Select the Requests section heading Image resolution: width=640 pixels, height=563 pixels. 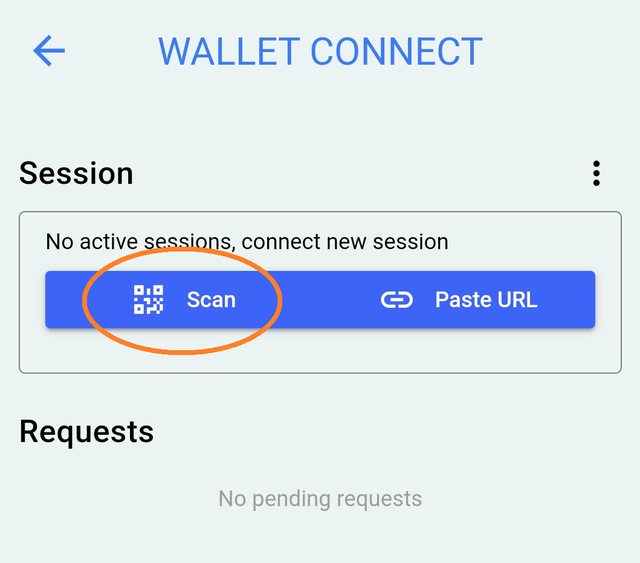(86, 431)
